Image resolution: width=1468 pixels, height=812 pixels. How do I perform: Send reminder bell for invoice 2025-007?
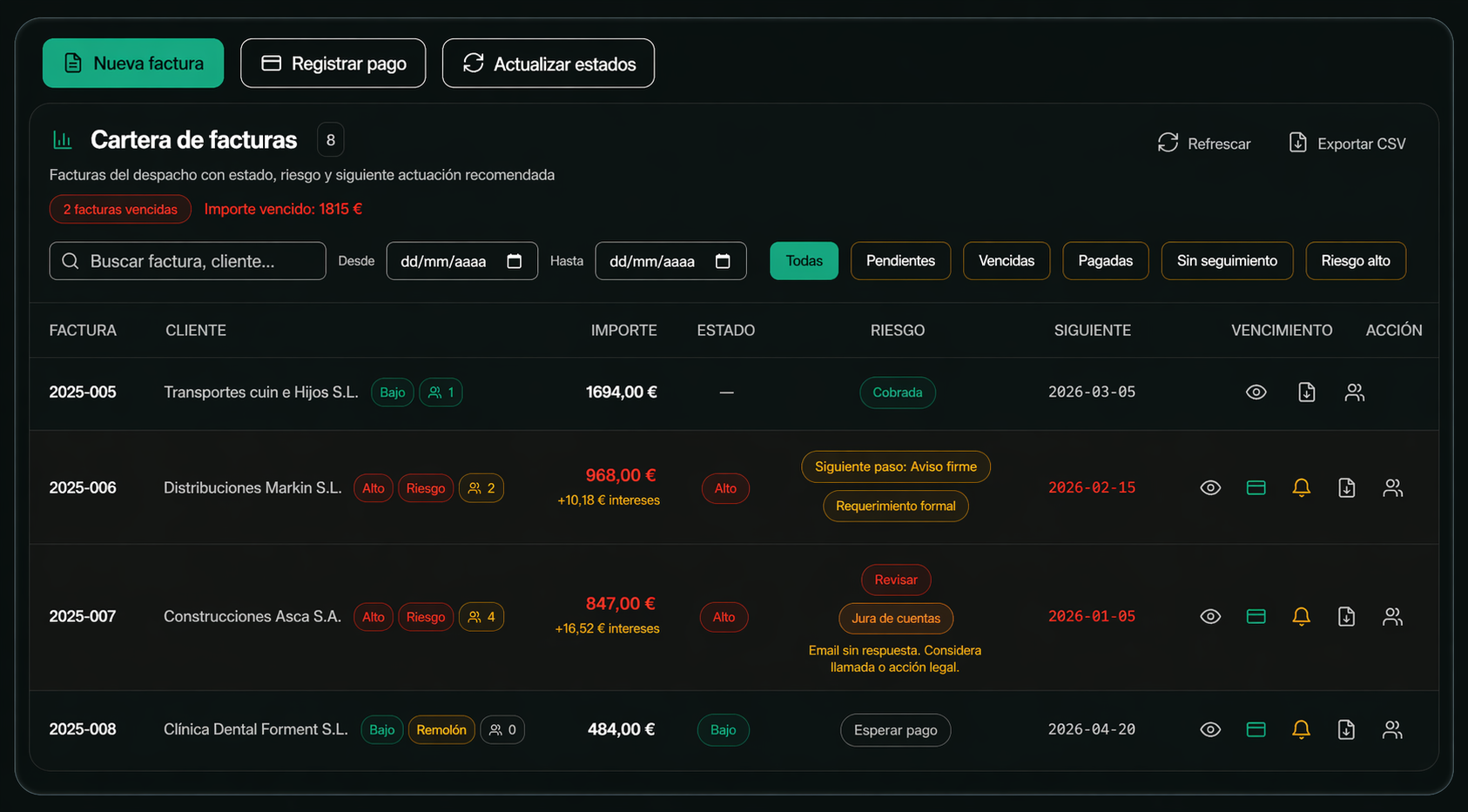click(x=1301, y=617)
